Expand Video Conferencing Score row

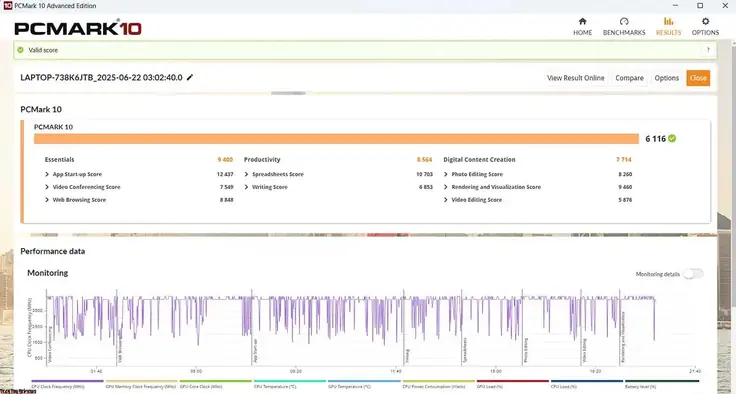[47, 187]
